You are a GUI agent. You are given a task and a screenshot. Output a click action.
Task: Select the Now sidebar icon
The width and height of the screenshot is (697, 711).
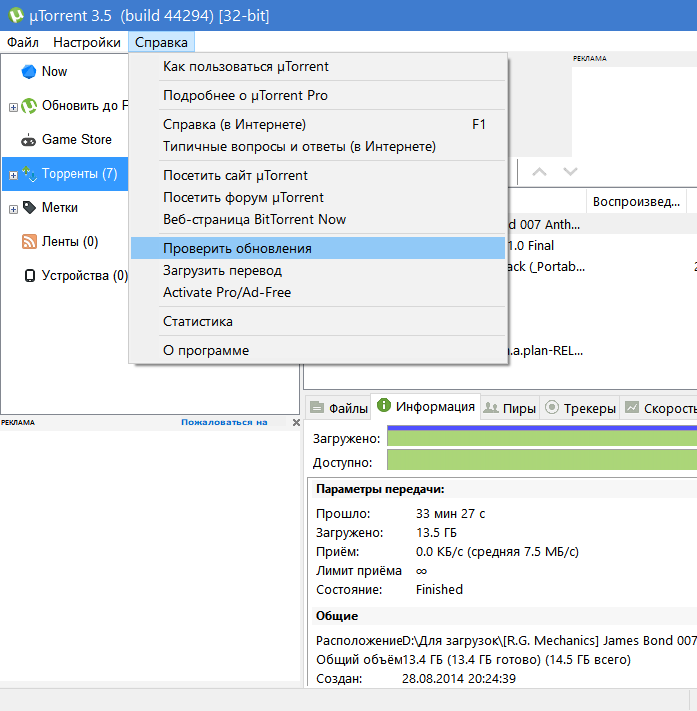click(29, 72)
